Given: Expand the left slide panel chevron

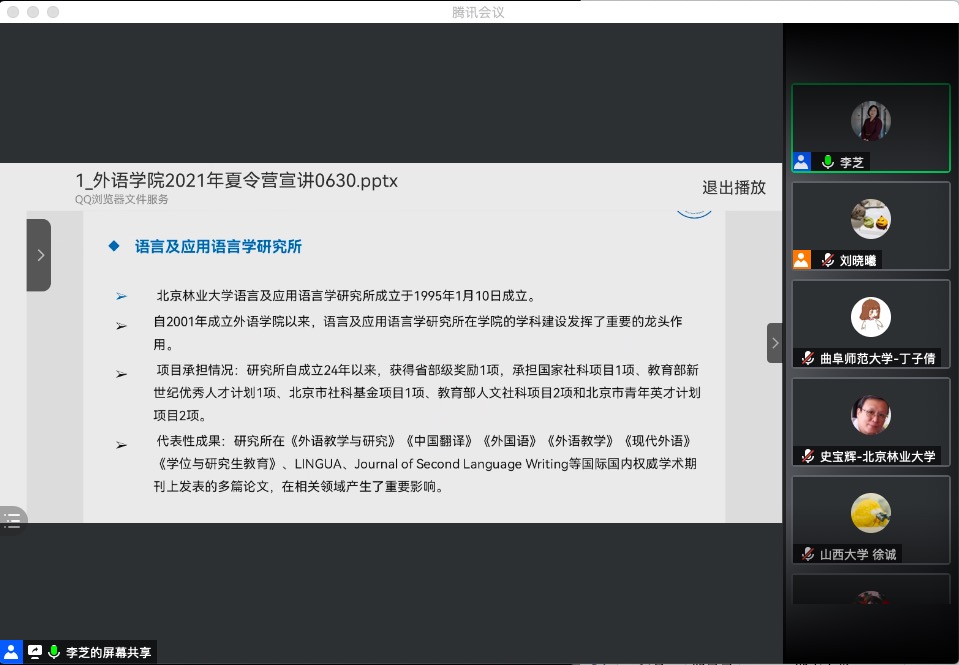Looking at the screenshot, I should (x=40, y=255).
